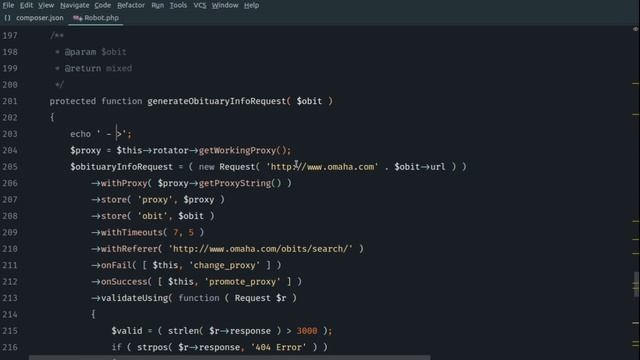Image resolution: width=640 pixels, height=360 pixels.
Task: Click the composer.json file type icon
Action: tap(7, 18)
